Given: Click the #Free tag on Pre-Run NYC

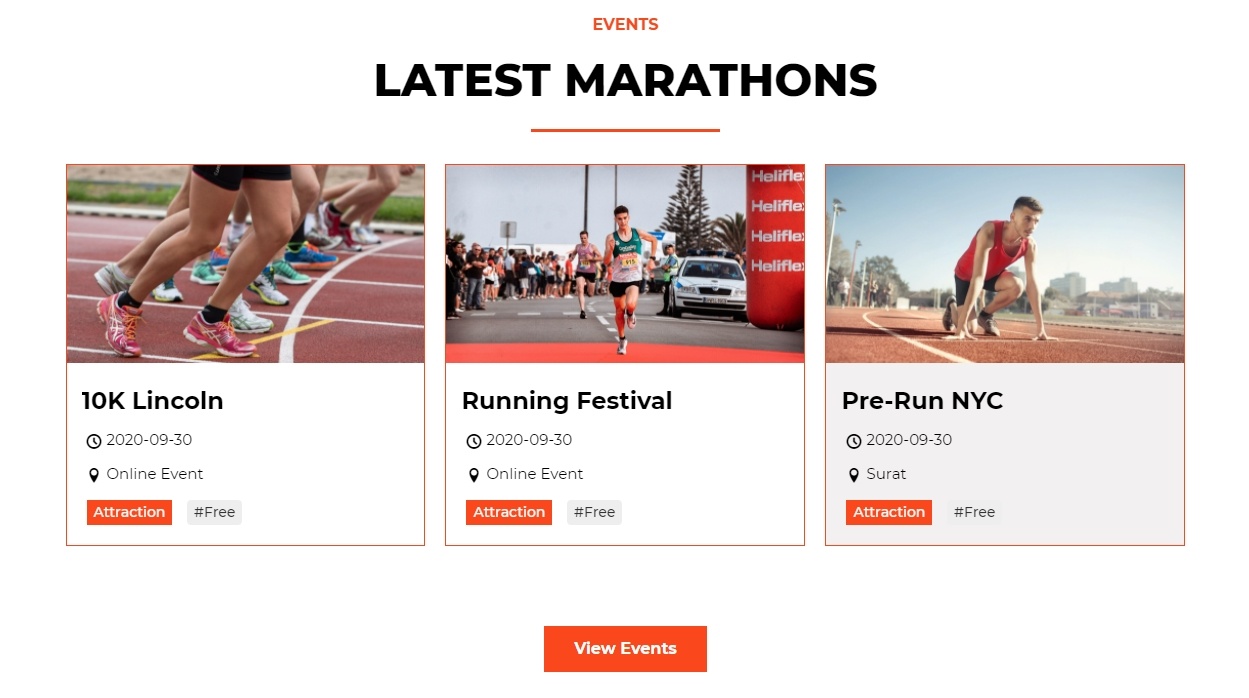Looking at the screenshot, I should tap(974, 512).
